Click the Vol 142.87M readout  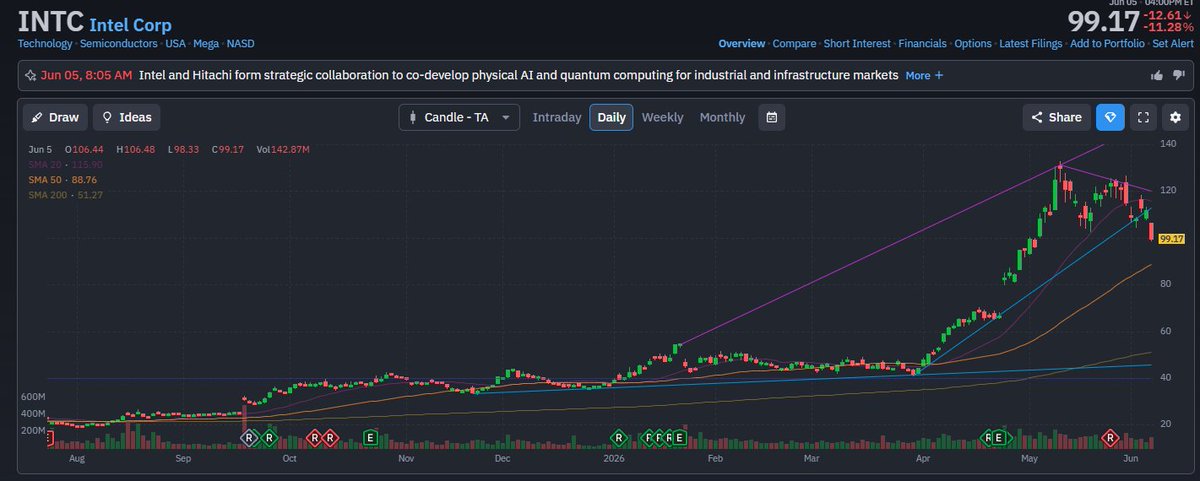284,149
